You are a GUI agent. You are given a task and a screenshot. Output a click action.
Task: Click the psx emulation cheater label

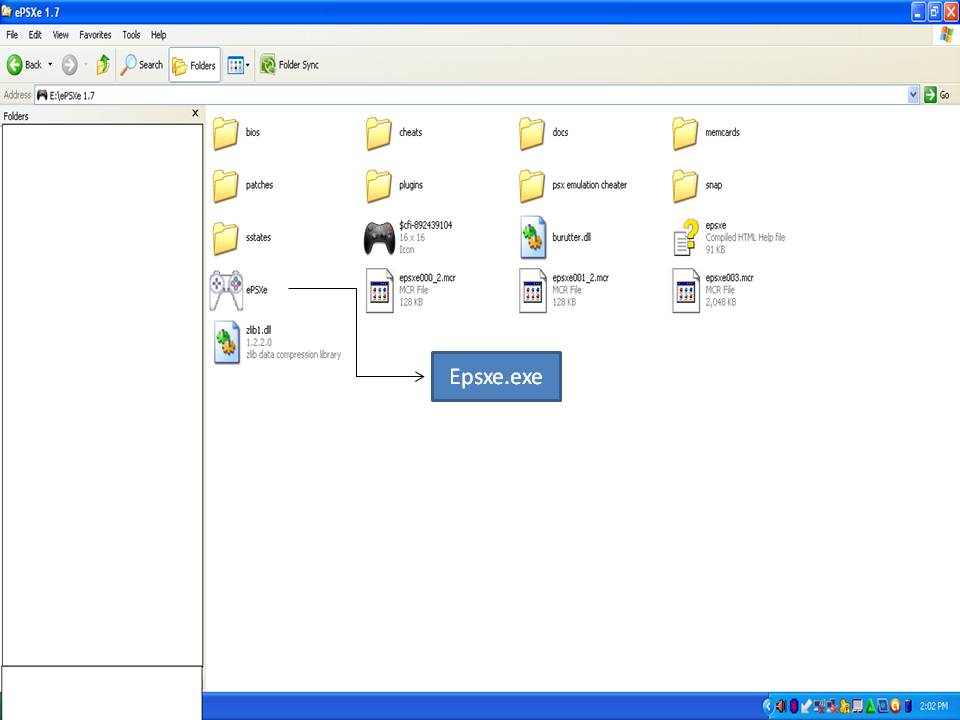click(590, 185)
